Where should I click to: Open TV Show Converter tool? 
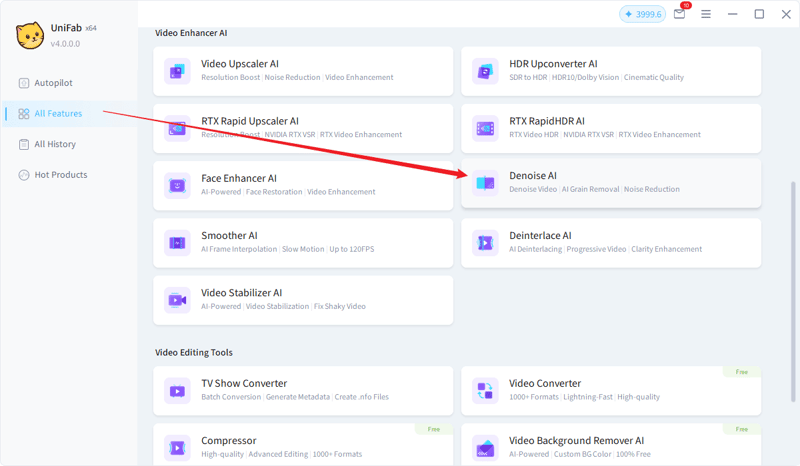pyautogui.click(x=303, y=390)
